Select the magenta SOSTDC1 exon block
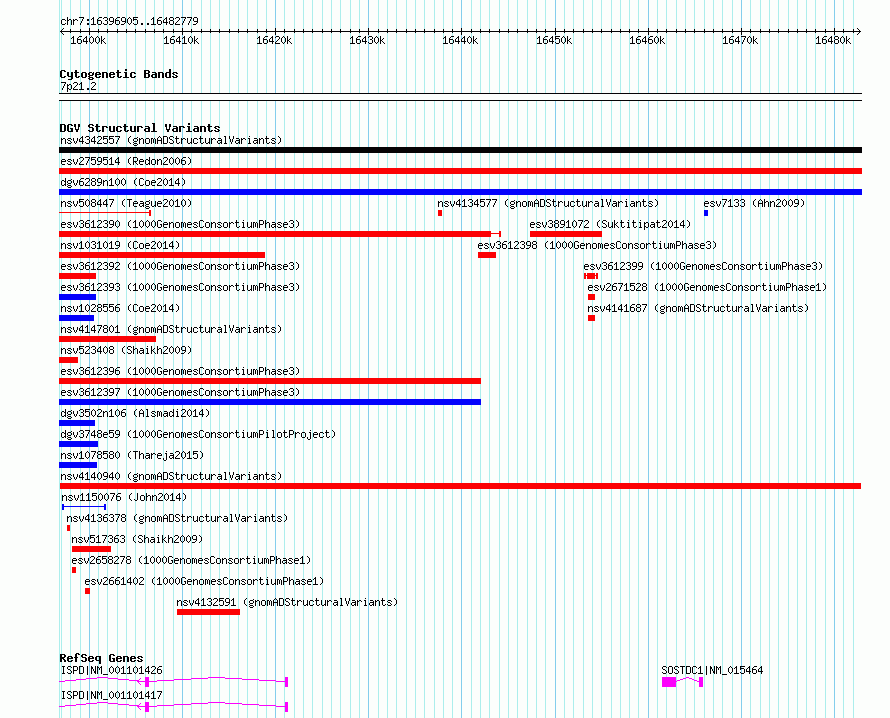 (669, 682)
